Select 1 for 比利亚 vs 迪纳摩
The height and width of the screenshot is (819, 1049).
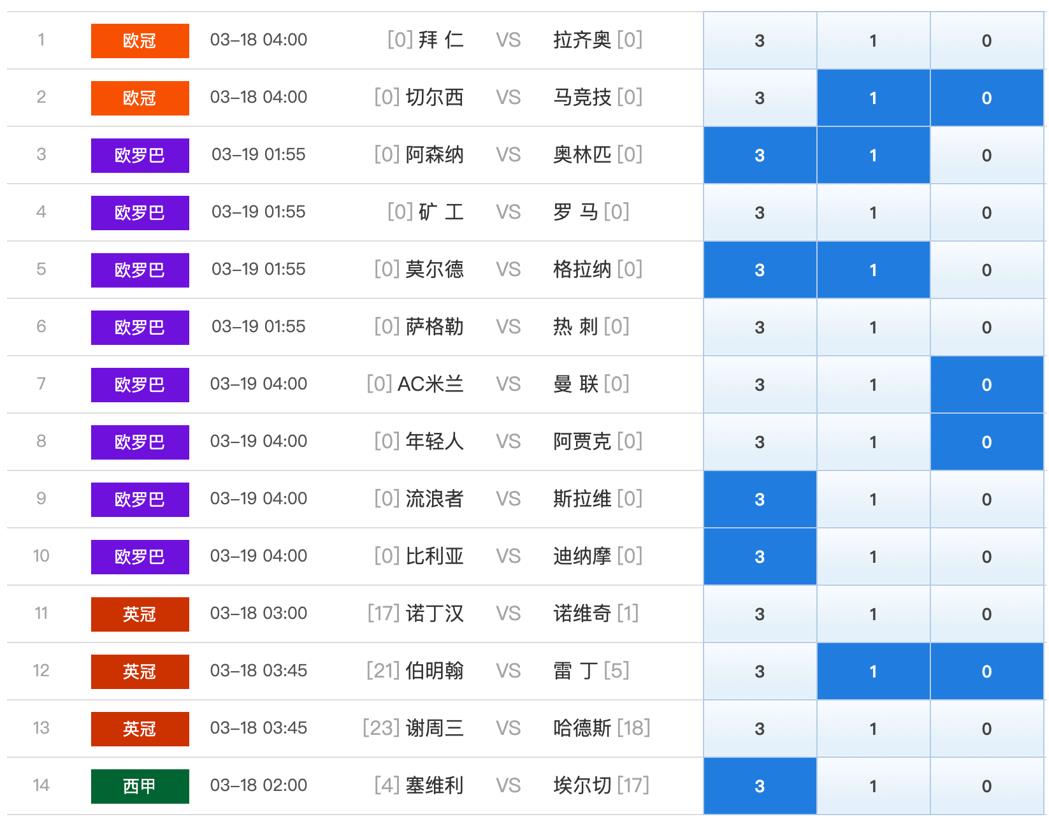pyautogui.click(x=873, y=557)
